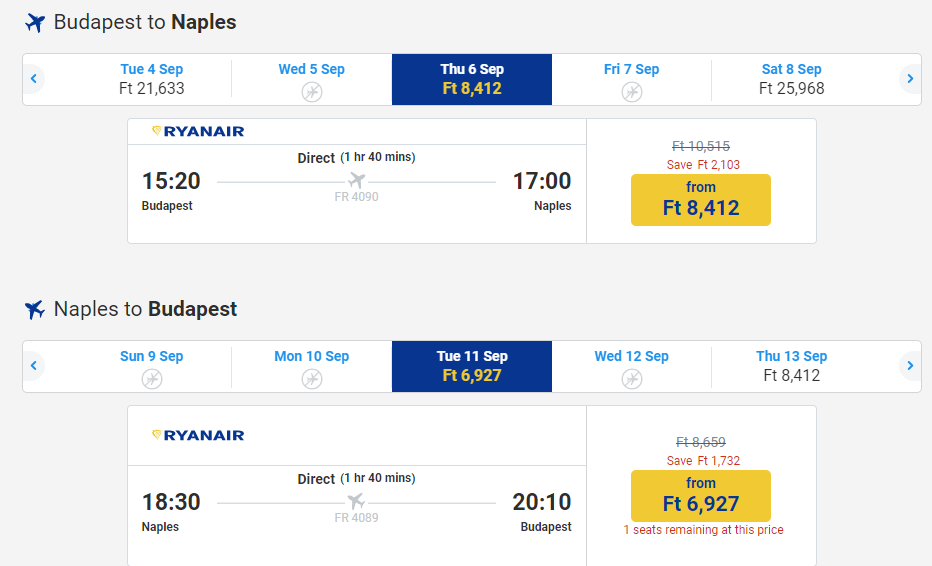
Task: Click the plane icon beside Naples to Budapest
Action: (35, 309)
